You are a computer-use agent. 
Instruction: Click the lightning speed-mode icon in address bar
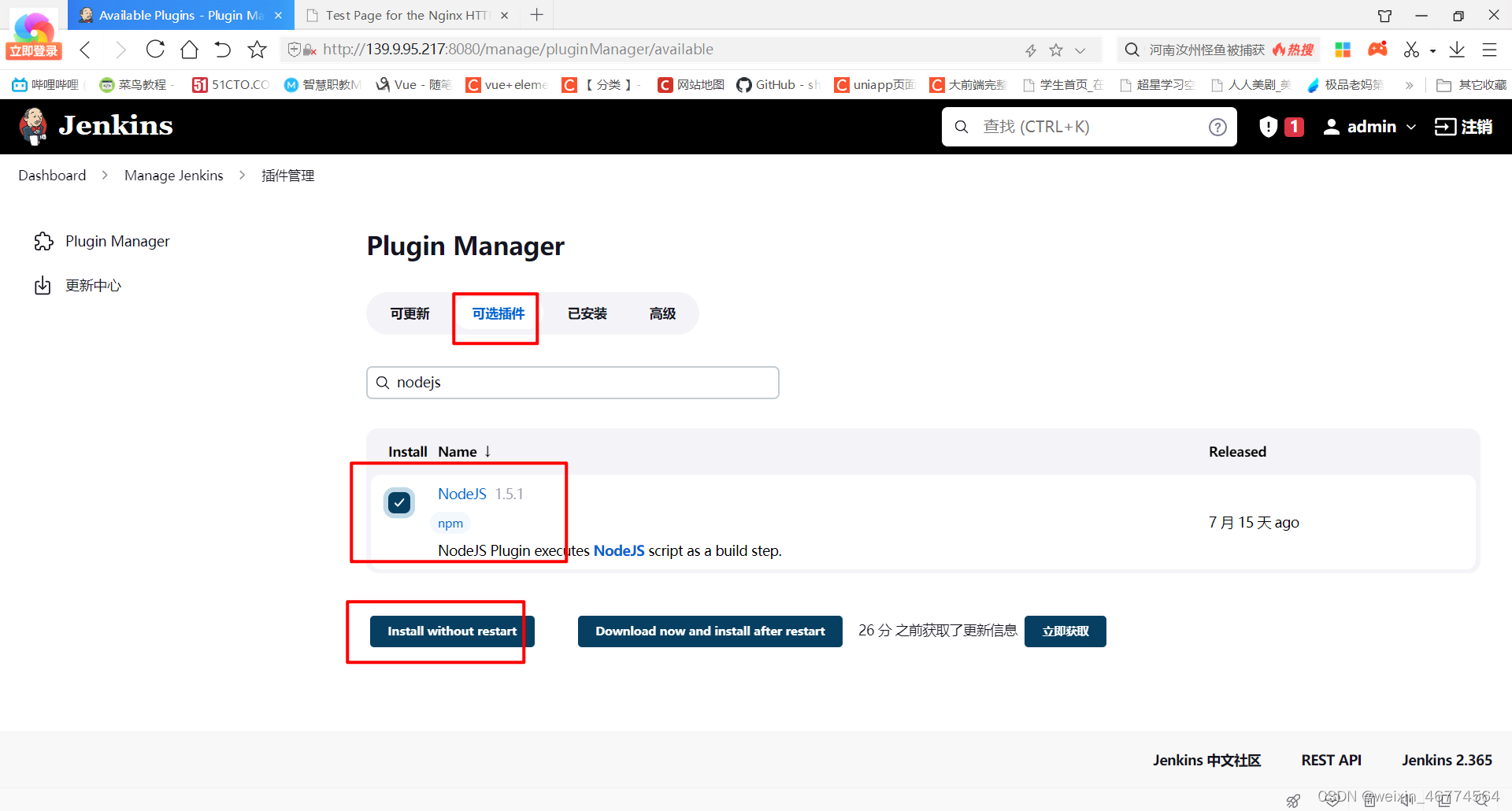point(1031,50)
